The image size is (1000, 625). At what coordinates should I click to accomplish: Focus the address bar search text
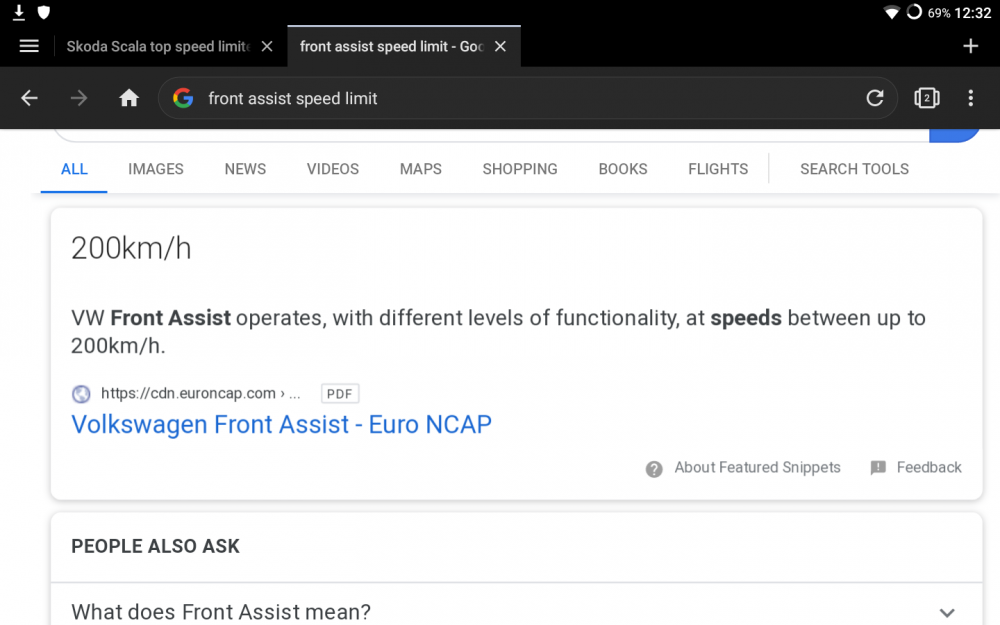tap(293, 99)
